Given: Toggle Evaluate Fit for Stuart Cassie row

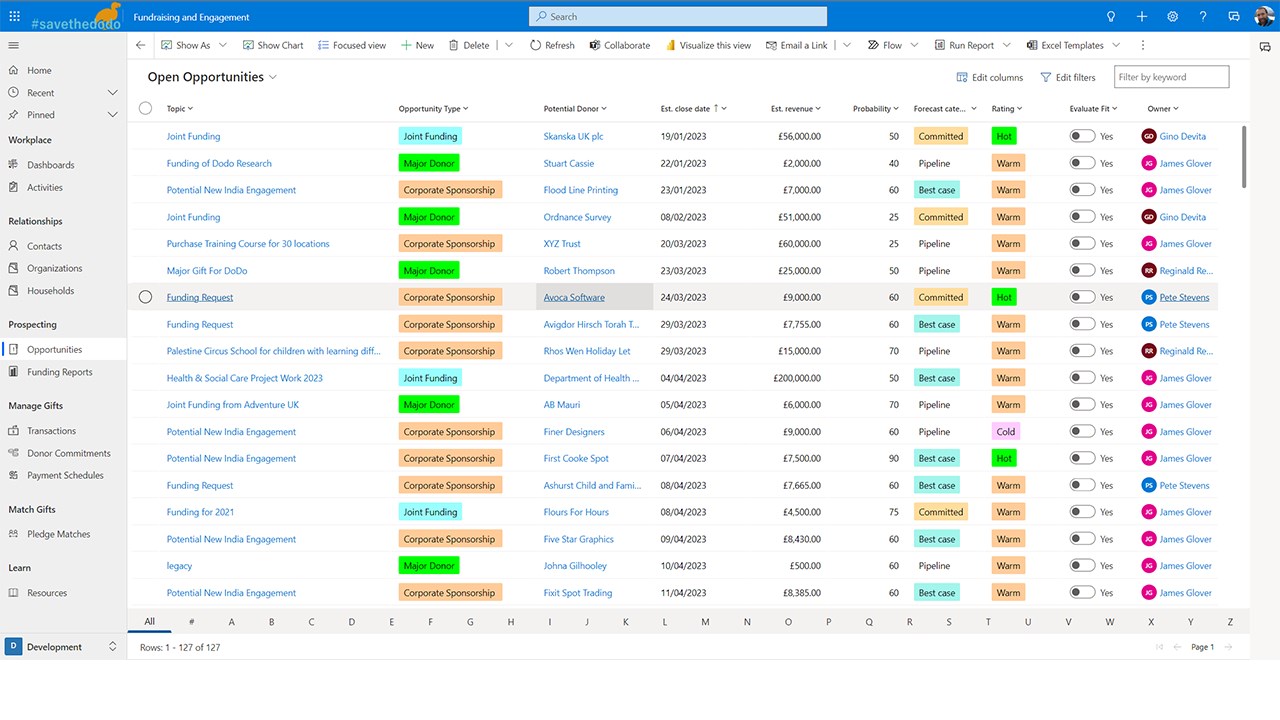Looking at the screenshot, I should [x=1082, y=163].
